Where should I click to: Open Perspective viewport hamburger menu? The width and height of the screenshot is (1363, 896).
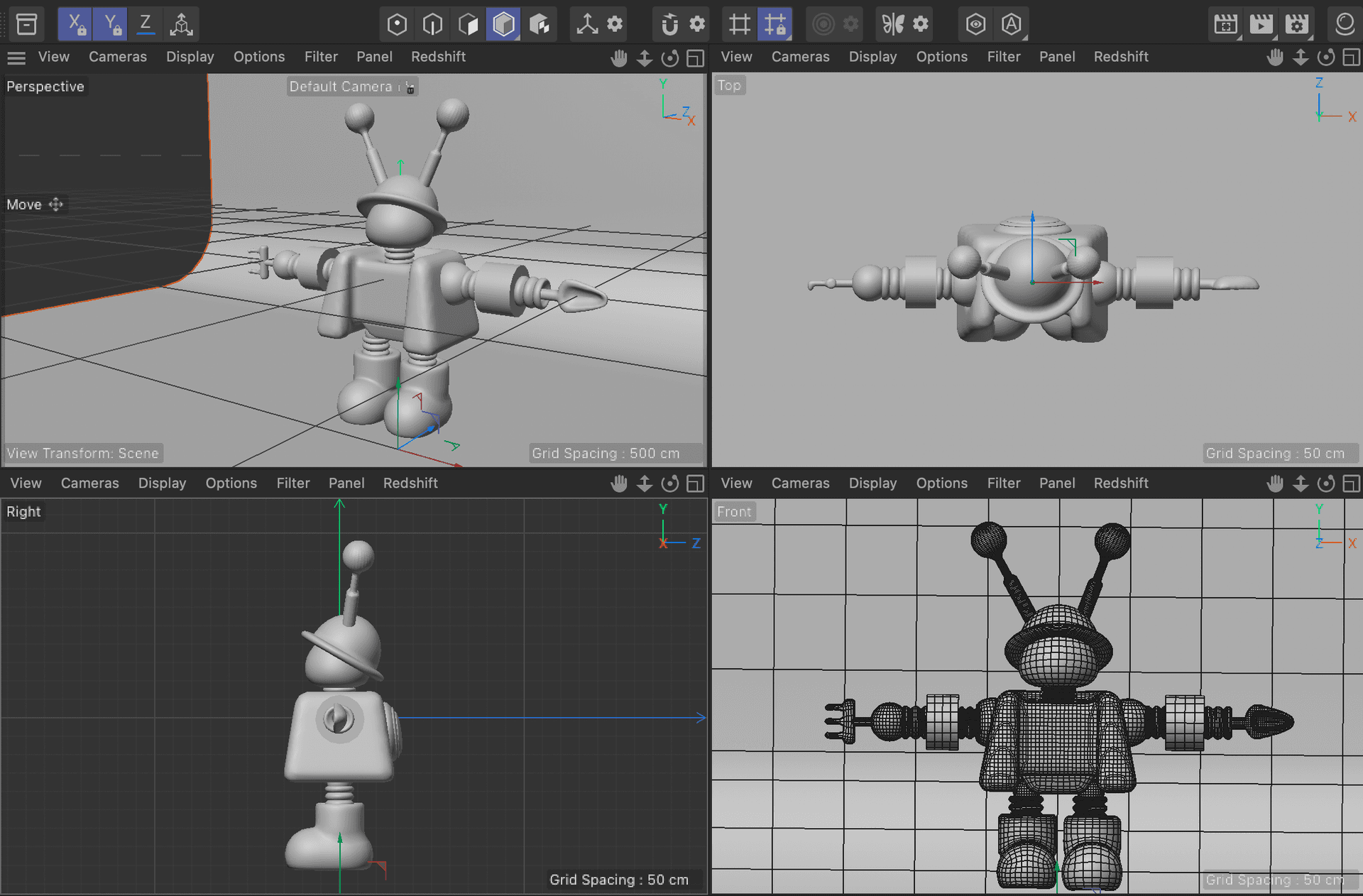point(16,58)
